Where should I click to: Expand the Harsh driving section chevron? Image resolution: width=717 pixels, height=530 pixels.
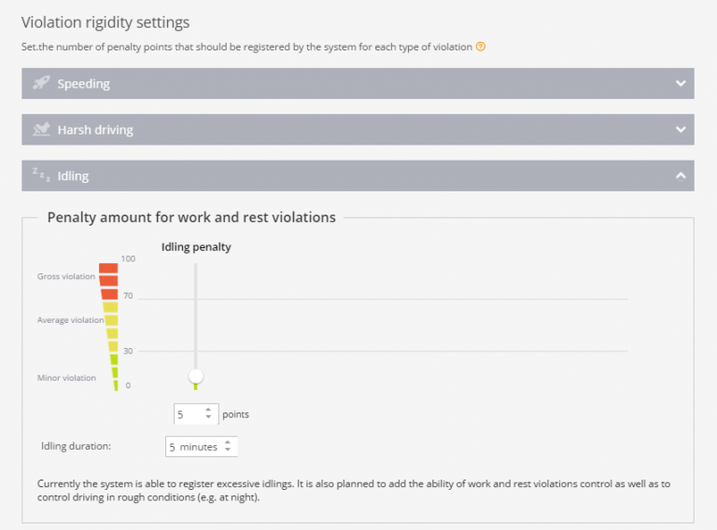pos(681,130)
